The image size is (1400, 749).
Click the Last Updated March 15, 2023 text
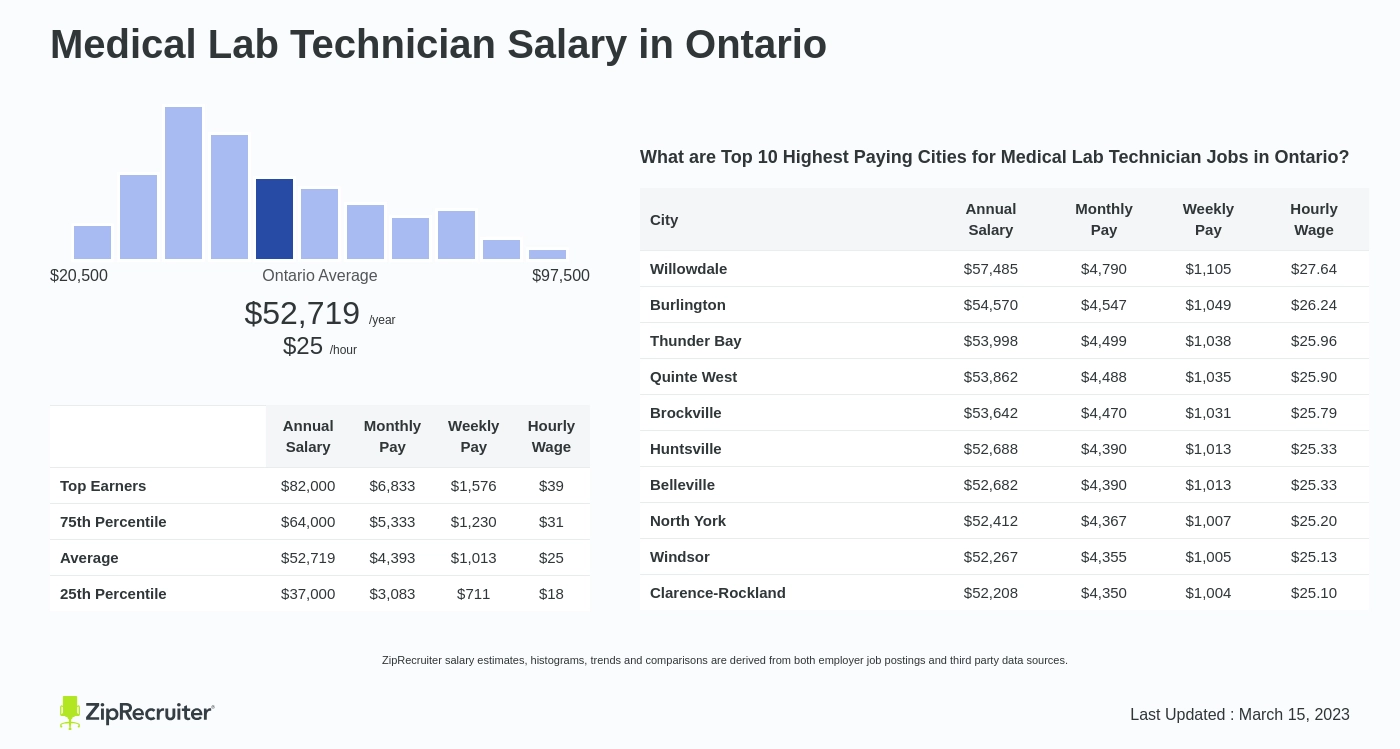point(1240,714)
